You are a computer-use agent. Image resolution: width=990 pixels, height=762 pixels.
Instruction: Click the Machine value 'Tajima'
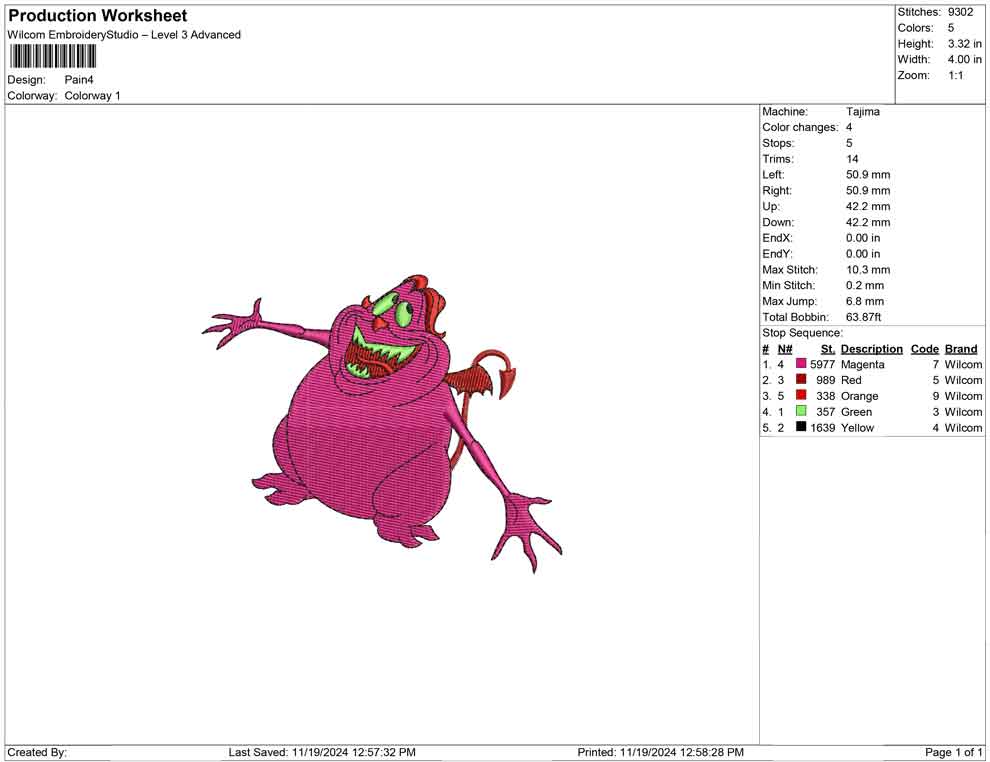click(862, 112)
